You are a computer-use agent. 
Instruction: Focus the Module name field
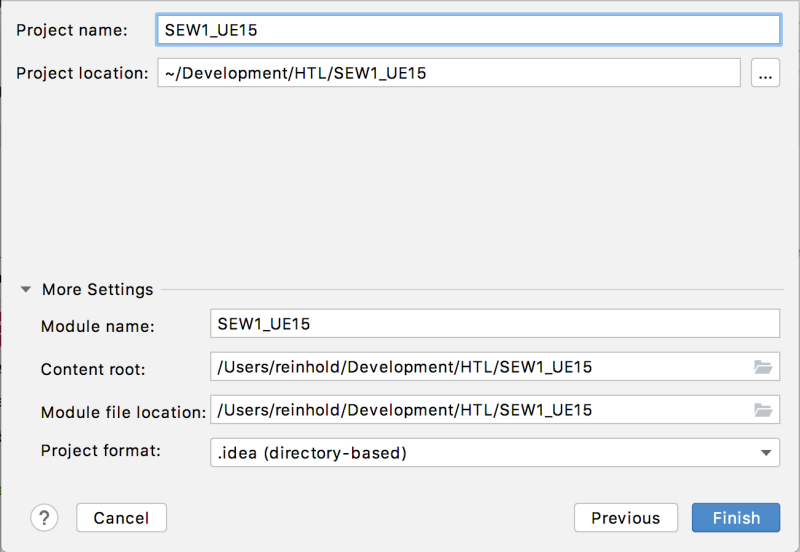[495, 323]
